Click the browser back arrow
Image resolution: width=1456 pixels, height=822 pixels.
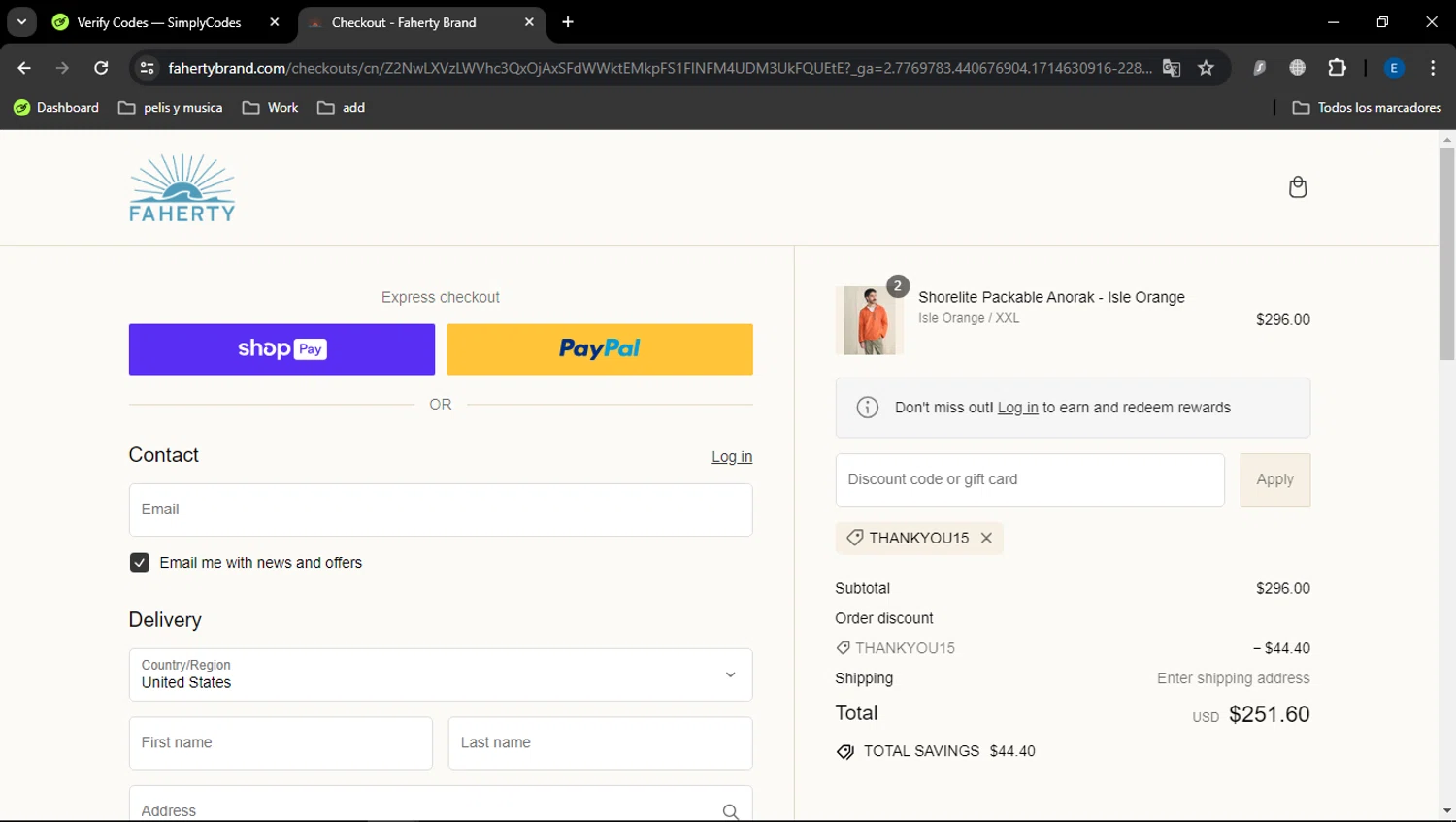point(24,68)
